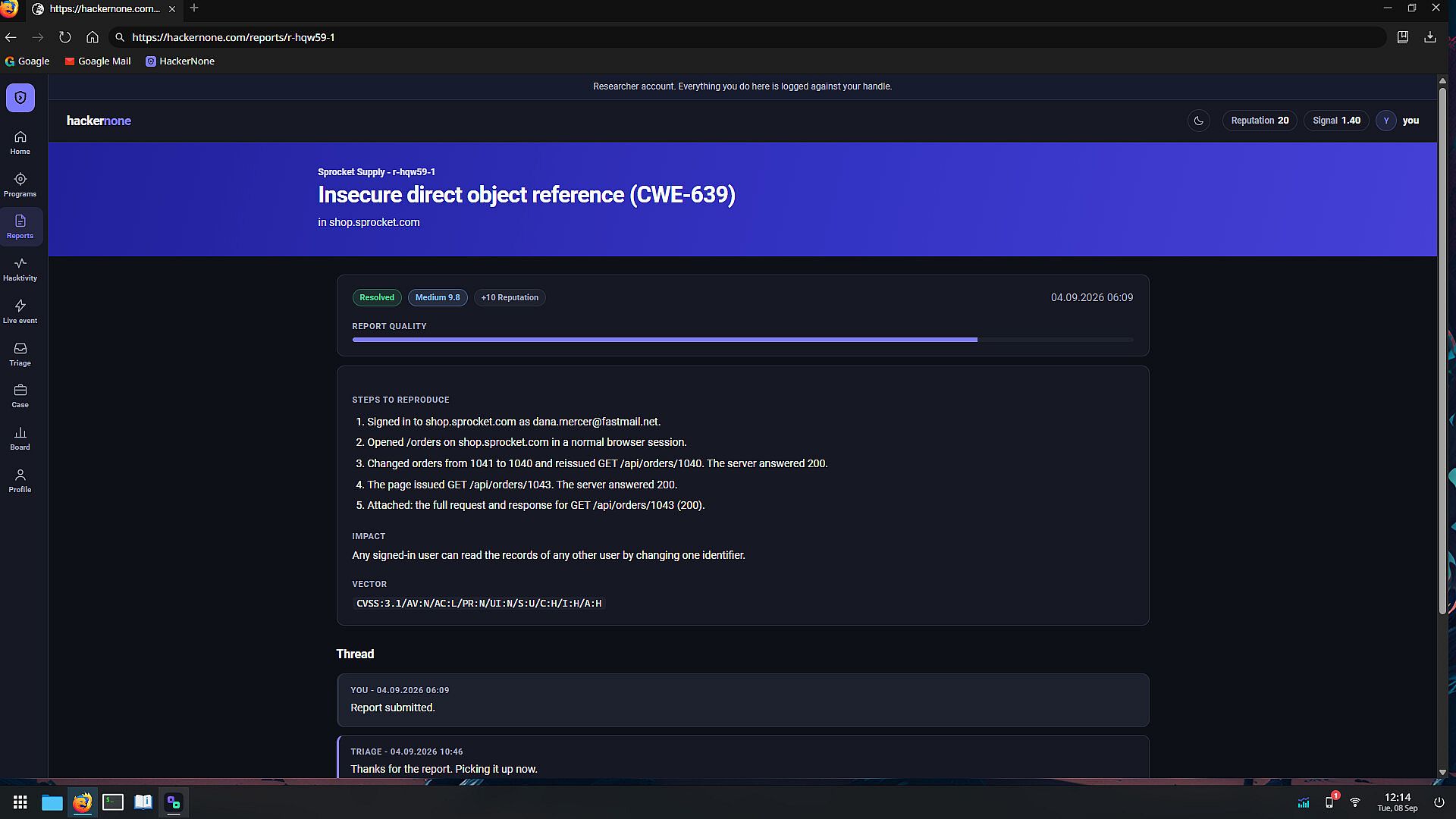
Task: Open the Live event section
Action: tap(20, 312)
